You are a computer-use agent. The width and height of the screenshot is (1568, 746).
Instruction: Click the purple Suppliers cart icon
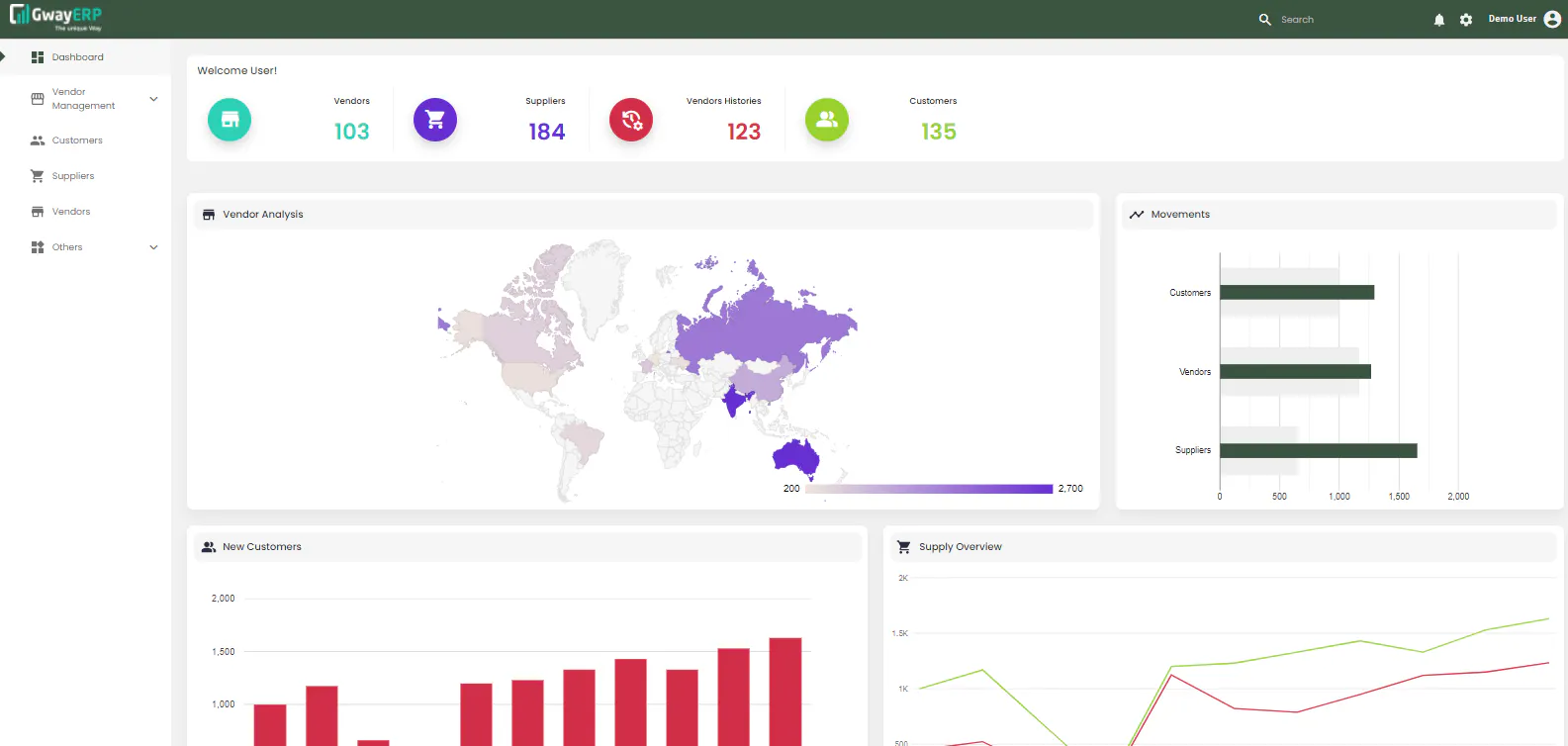[435, 120]
